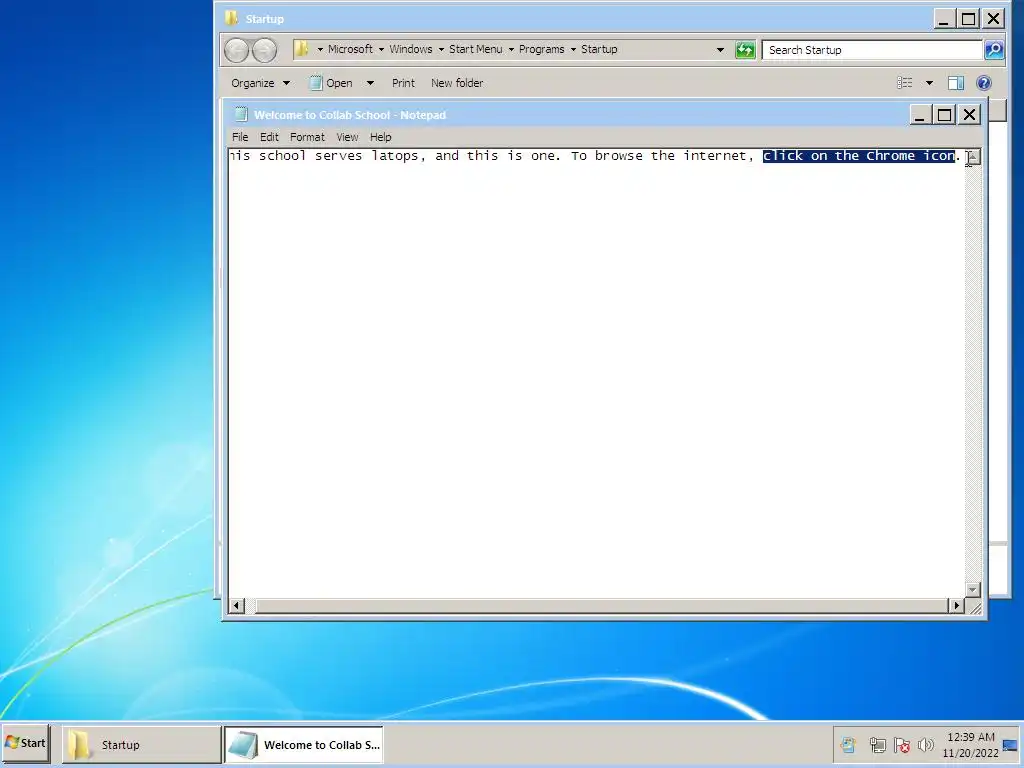Open the Notepad Format menu

(x=307, y=137)
